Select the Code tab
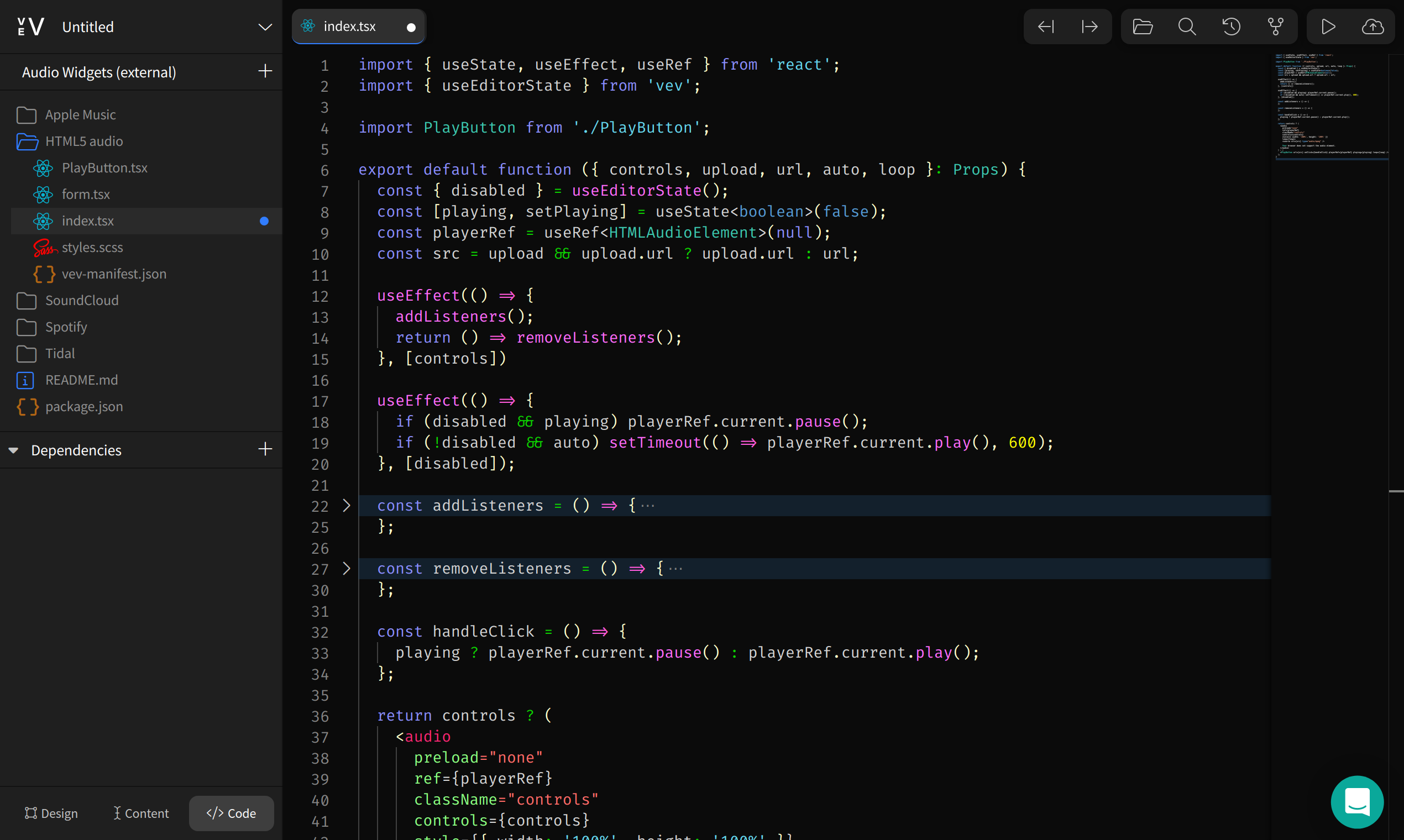 point(232,813)
